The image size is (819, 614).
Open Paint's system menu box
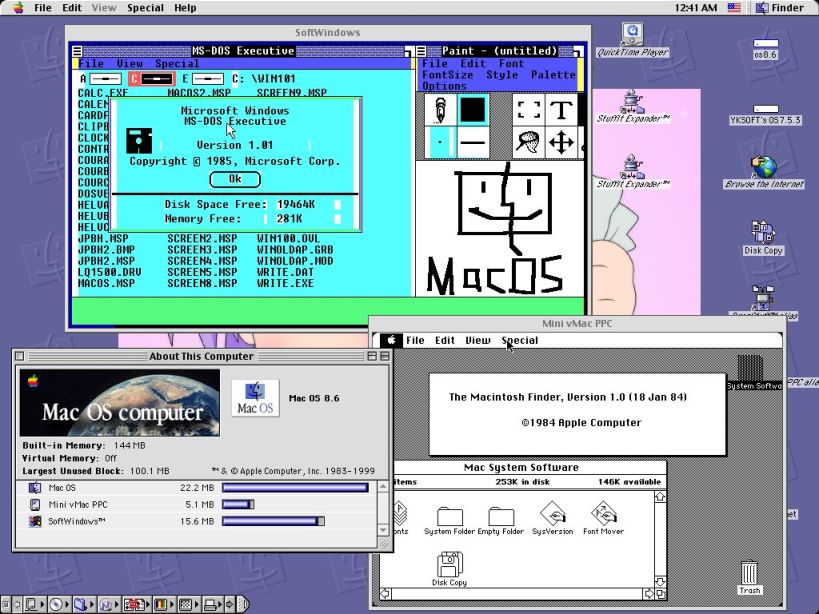[421, 50]
